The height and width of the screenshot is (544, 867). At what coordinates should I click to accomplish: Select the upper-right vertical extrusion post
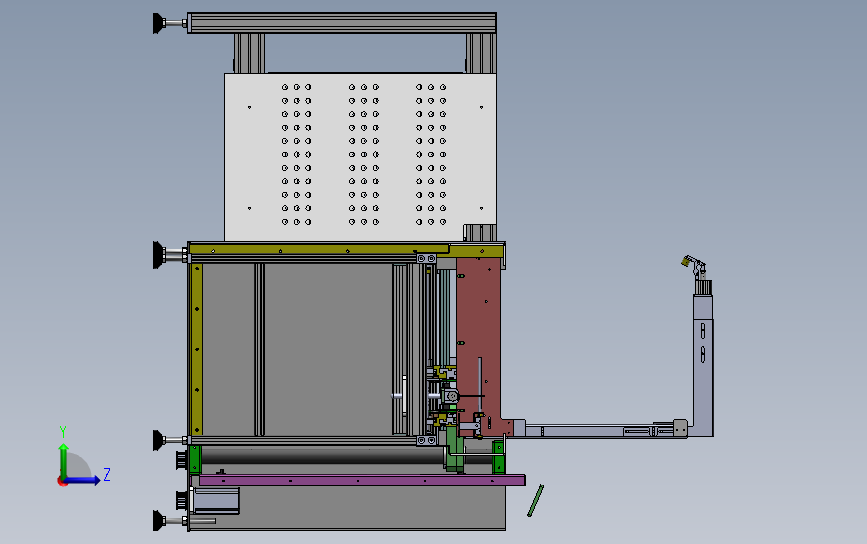pyautogui.click(x=480, y=53)
